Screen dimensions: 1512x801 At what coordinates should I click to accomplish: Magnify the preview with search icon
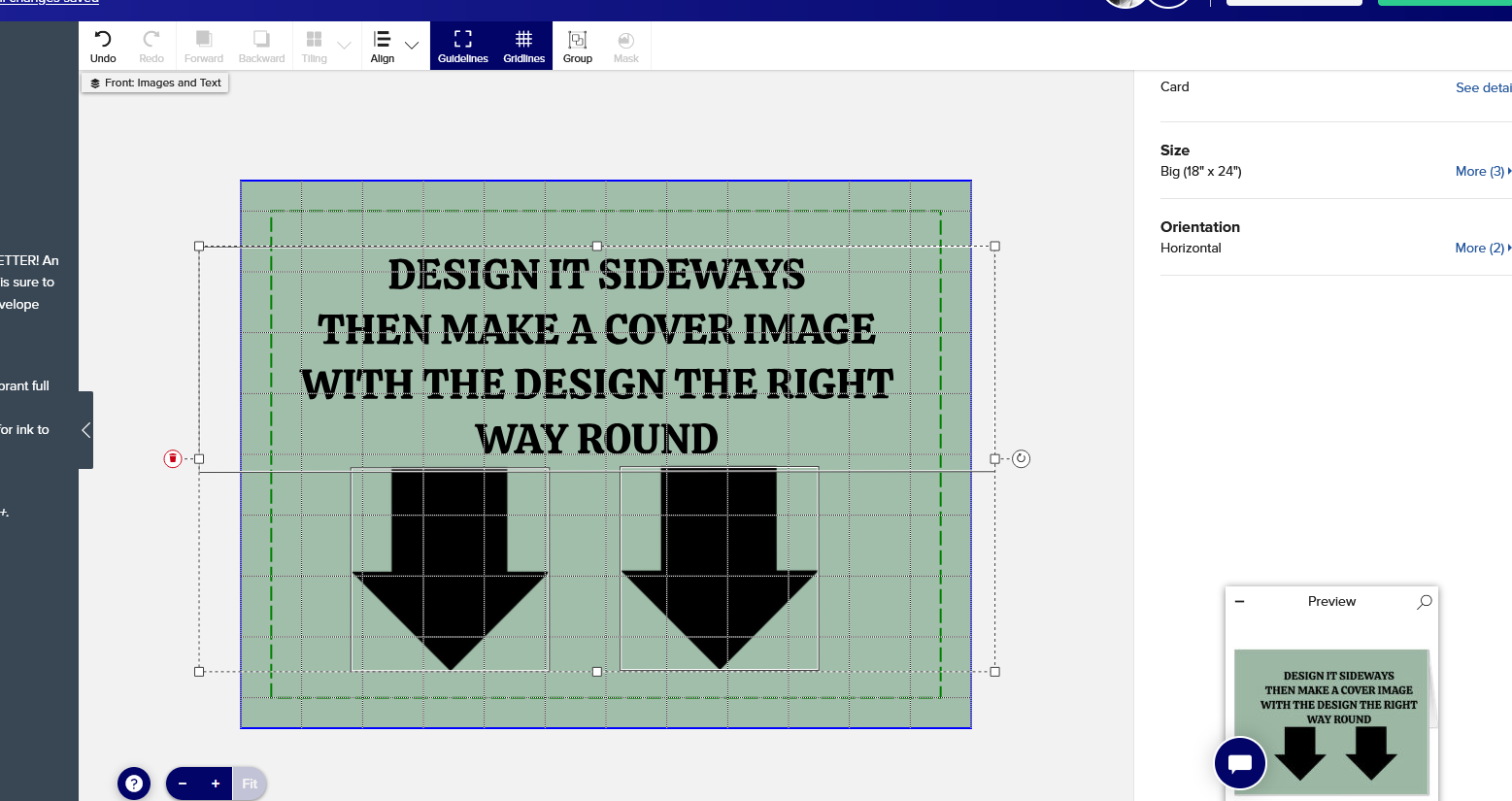click(1424, 602)
